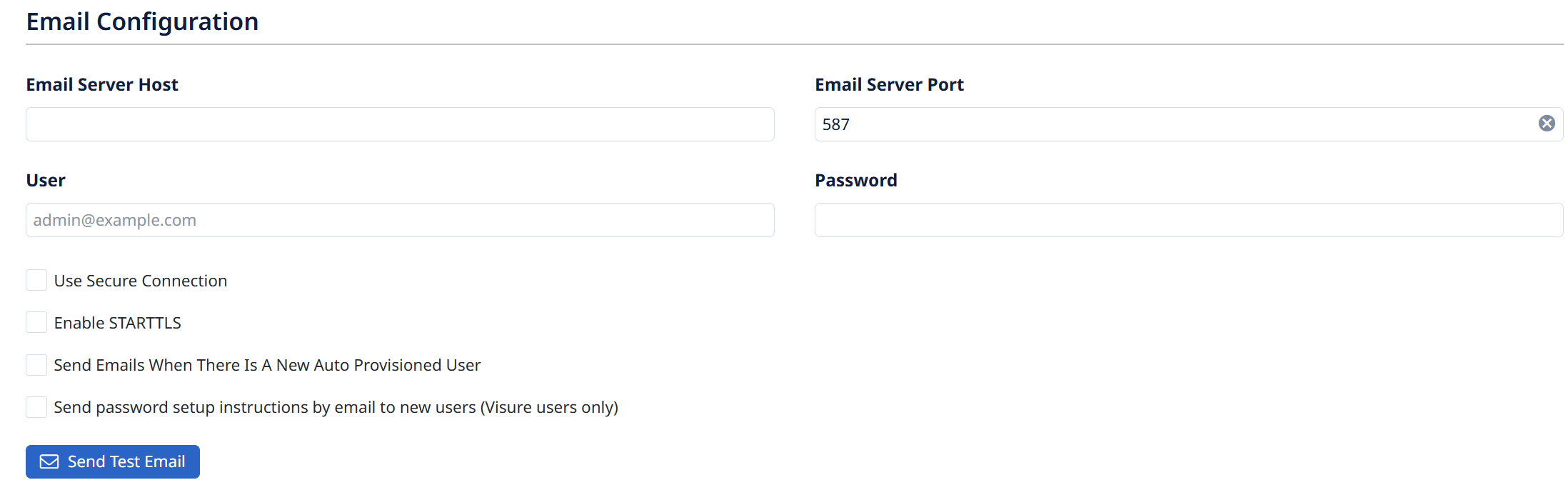Click the '(Visure users only)' label text
Viewport: 1568px width, 480px height.
549,407
